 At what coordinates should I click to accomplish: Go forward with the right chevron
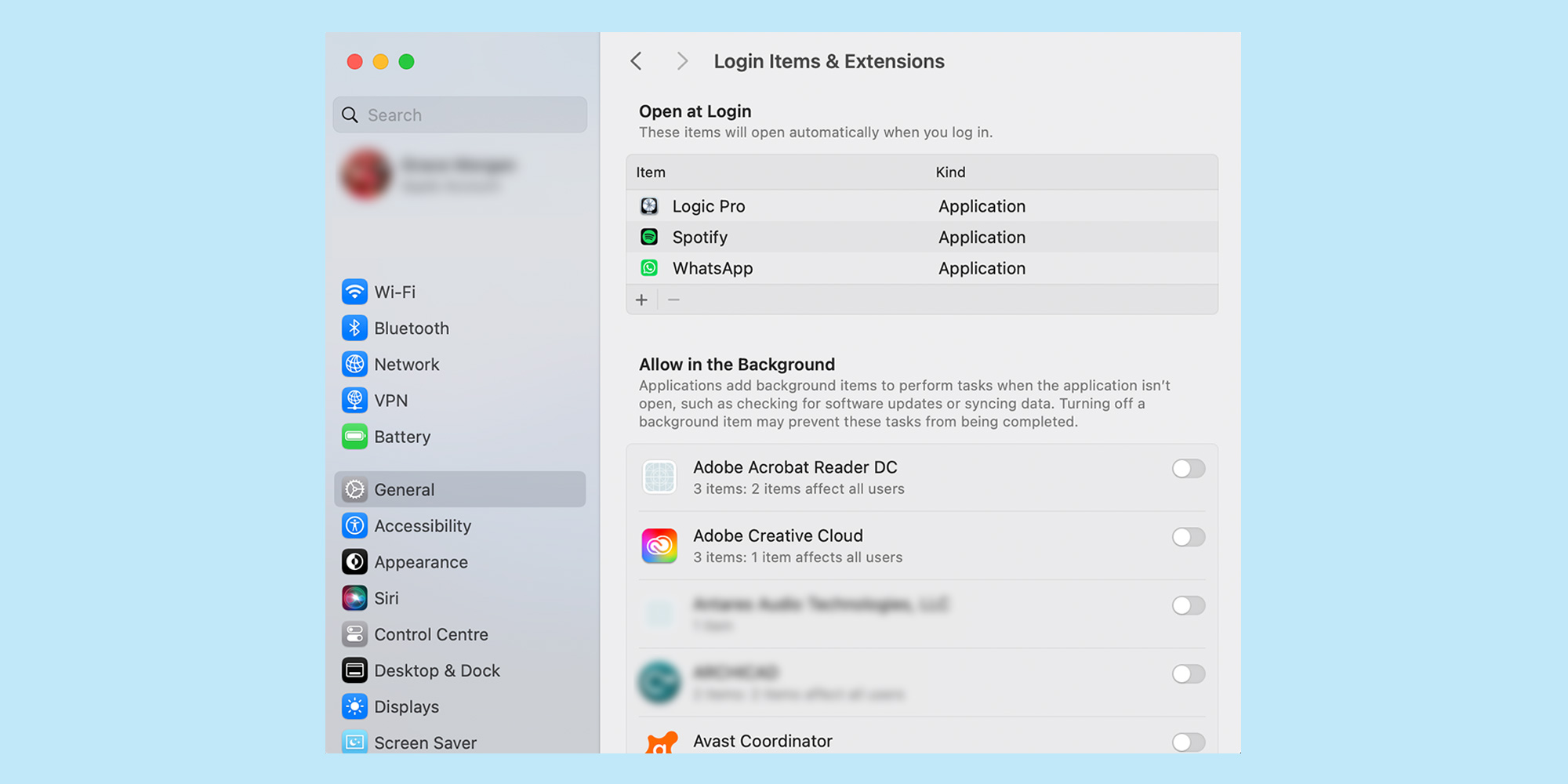coord(682,61)
